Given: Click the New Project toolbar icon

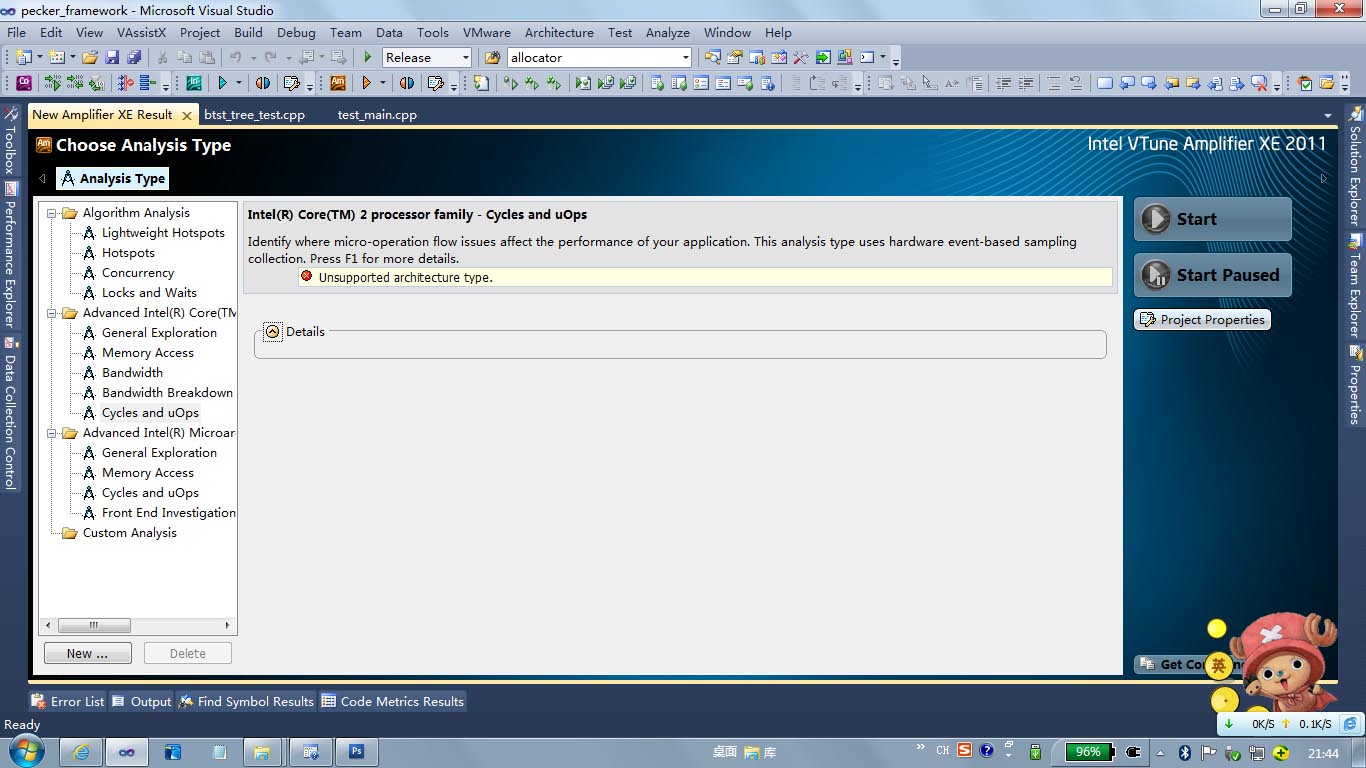Looking at the screenshot, I should point(23,57).
